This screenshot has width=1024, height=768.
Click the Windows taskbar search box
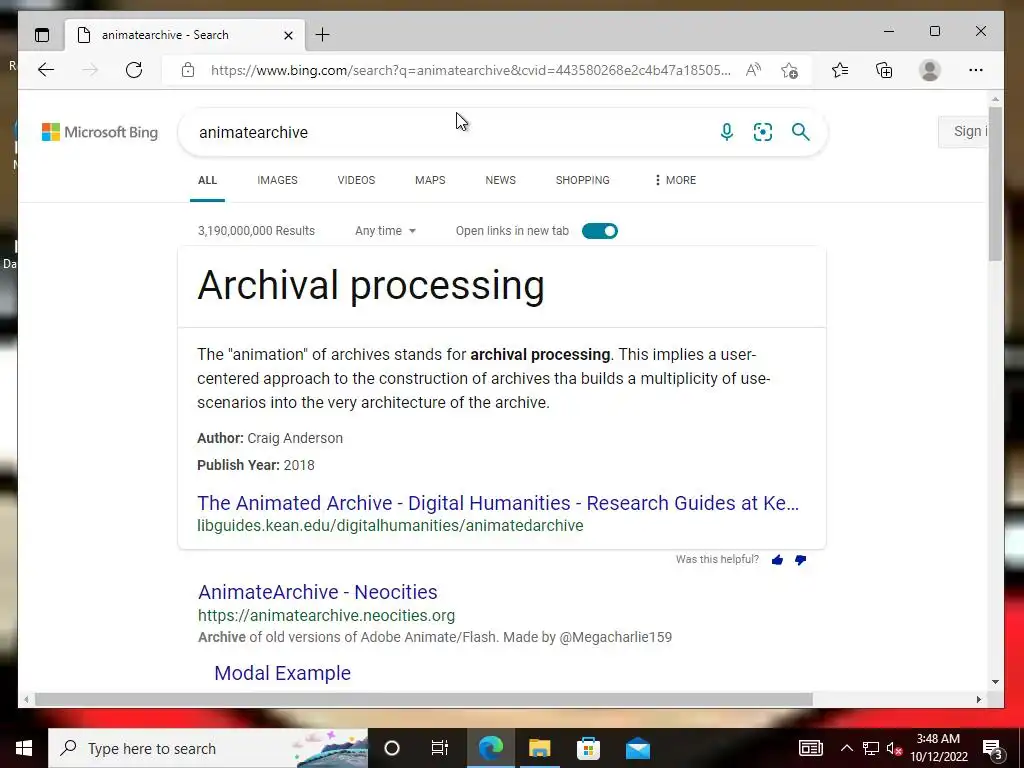pyautogui.click(x=208, y=748)
